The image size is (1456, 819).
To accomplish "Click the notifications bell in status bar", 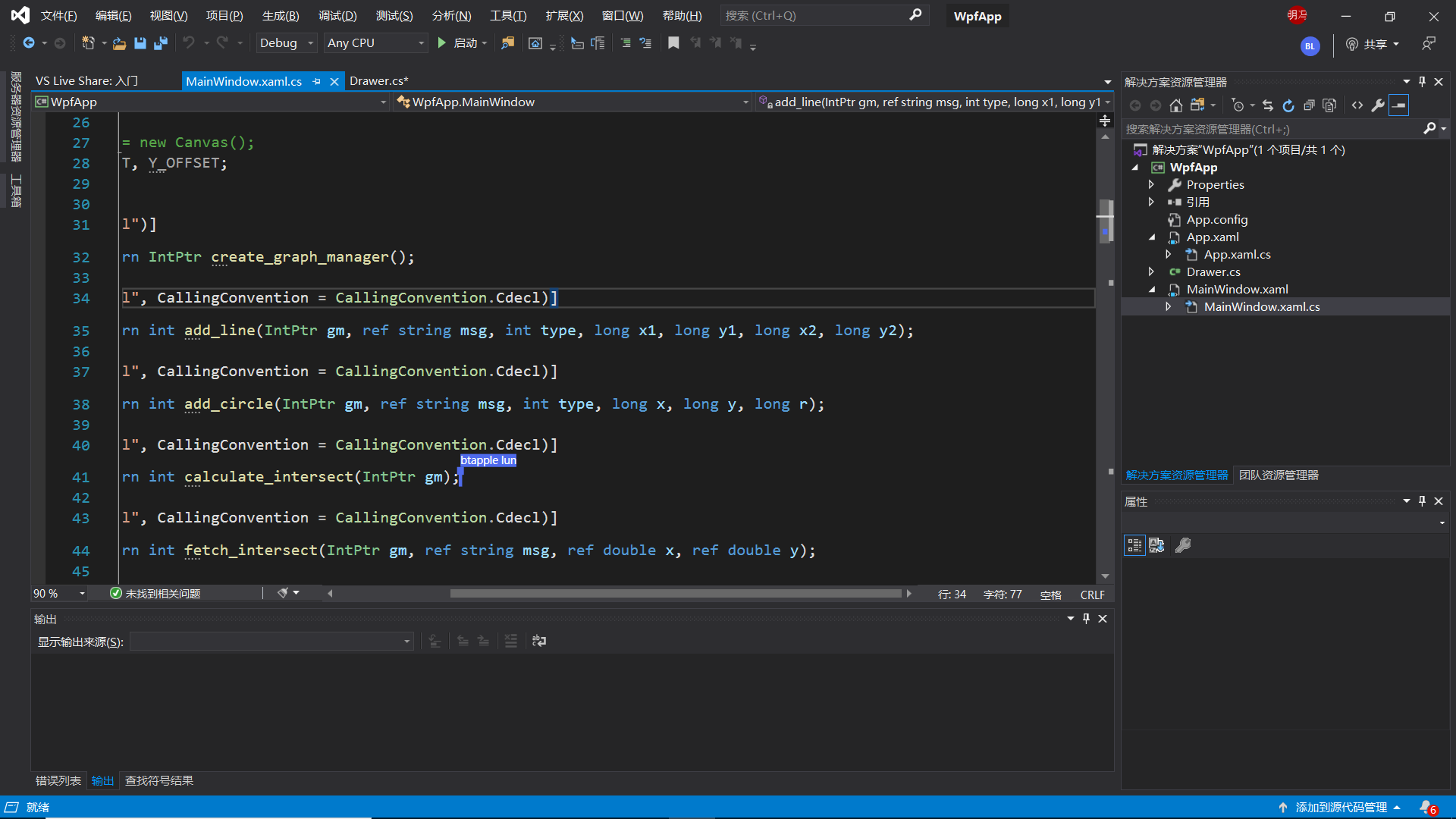I will pos(1427,808).
